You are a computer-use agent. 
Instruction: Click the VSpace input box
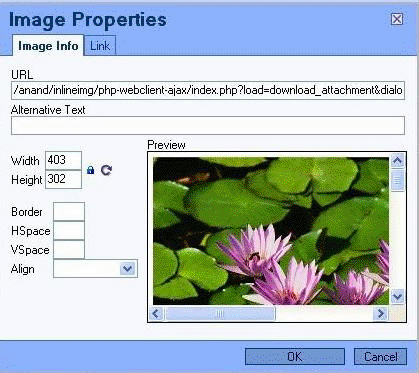(69, 250)
